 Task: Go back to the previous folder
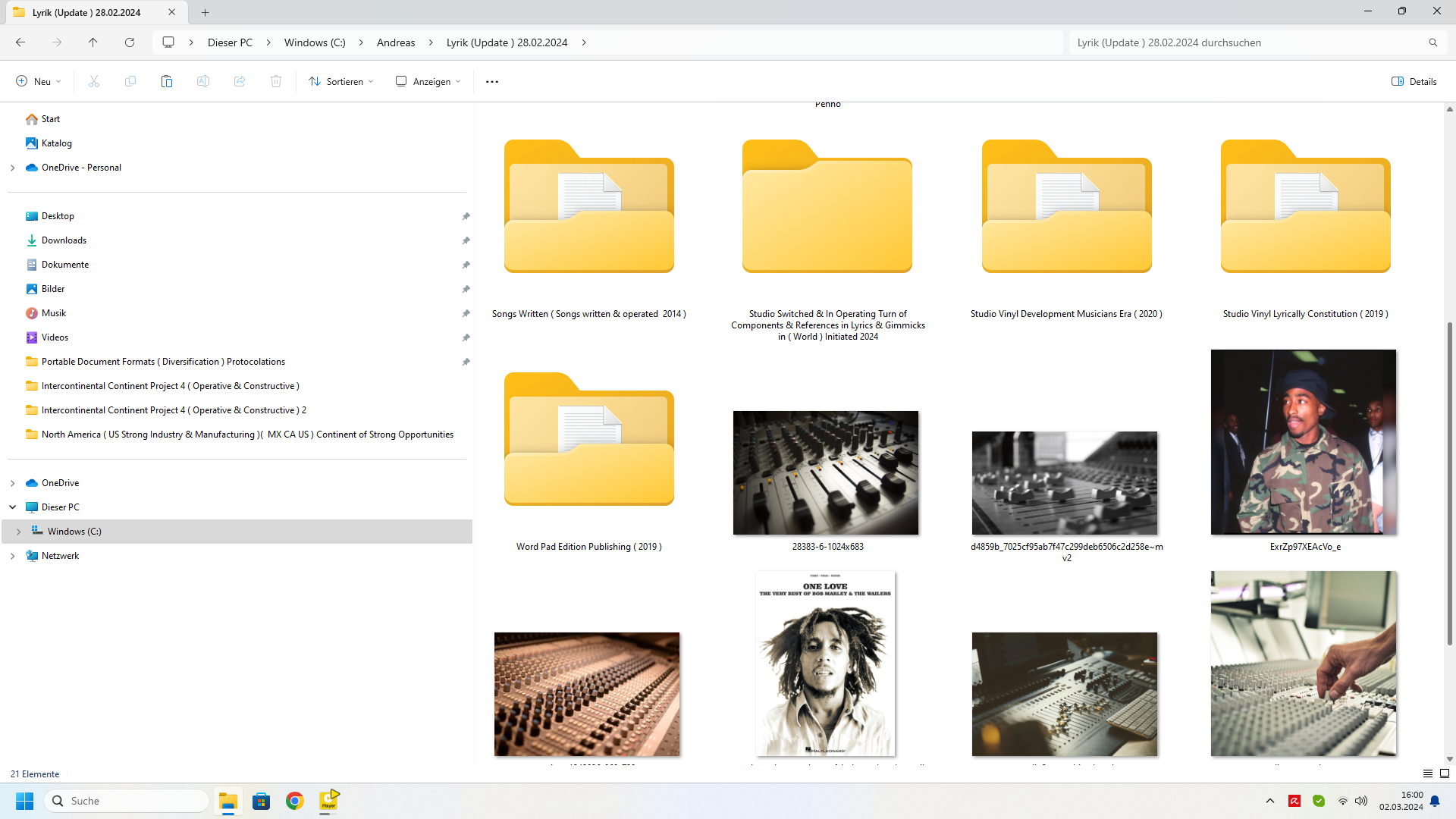20,42
